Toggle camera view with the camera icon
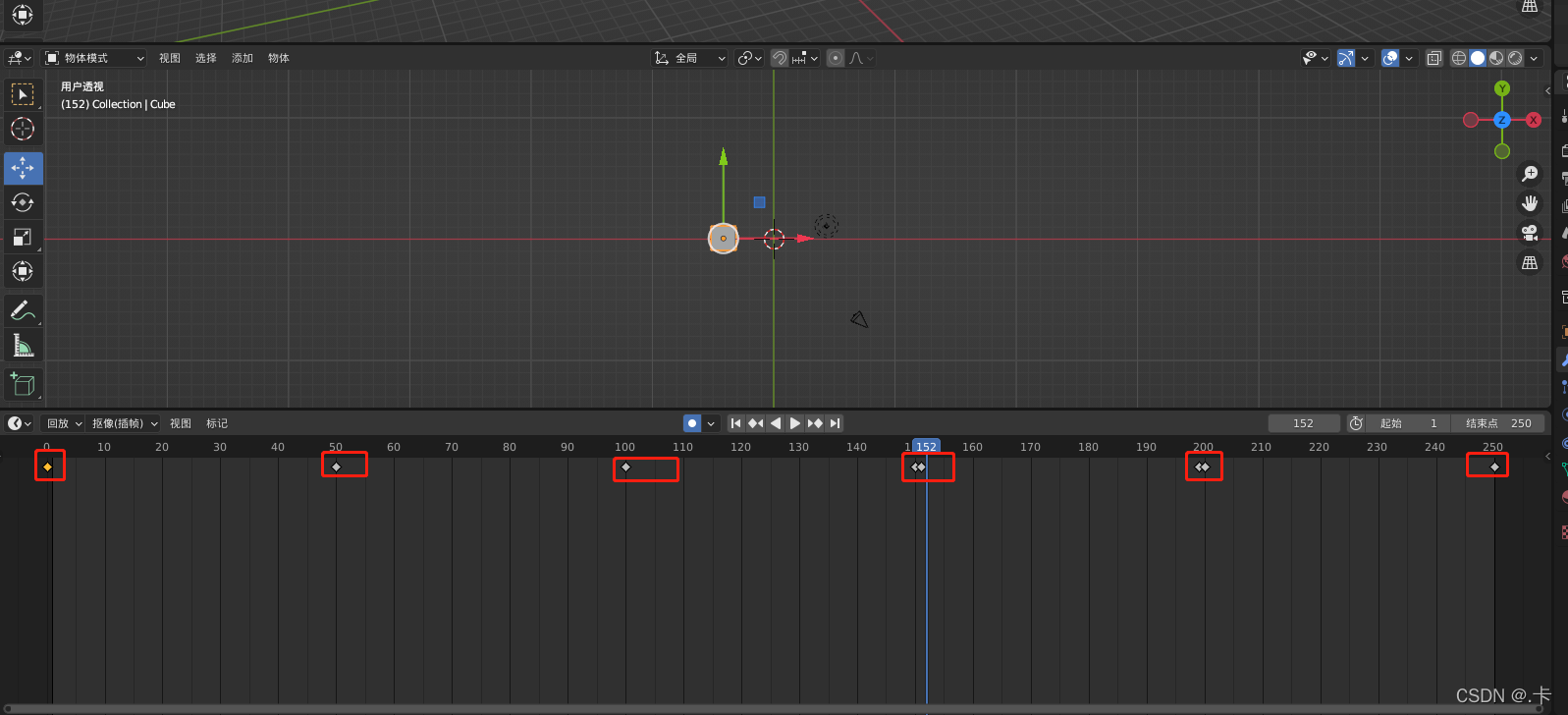Image resolution: width=1568 pixels, height=715 pixels. [1530, 233]
